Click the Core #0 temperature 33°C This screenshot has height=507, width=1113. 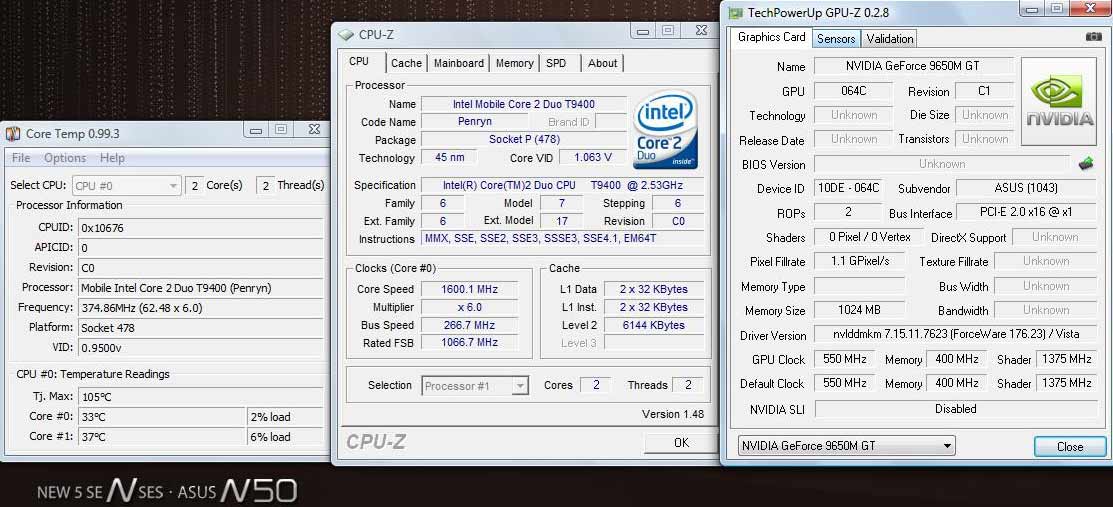(x=162, y=417)
